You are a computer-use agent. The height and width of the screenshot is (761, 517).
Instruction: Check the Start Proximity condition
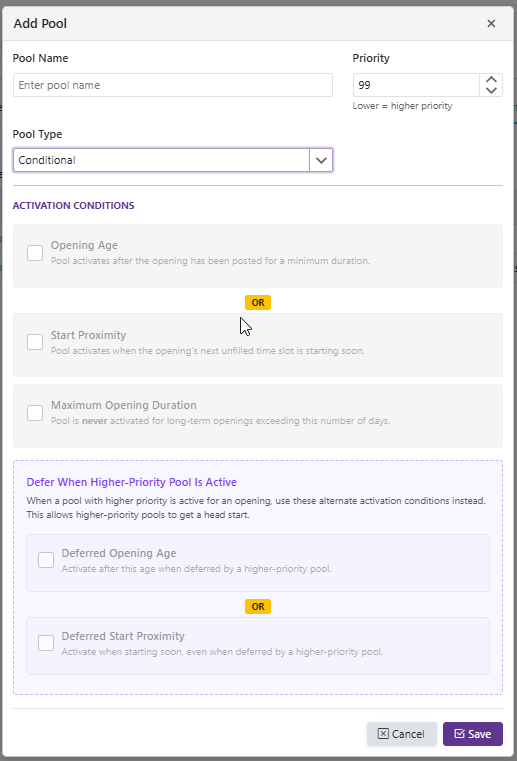click(35, 342)
